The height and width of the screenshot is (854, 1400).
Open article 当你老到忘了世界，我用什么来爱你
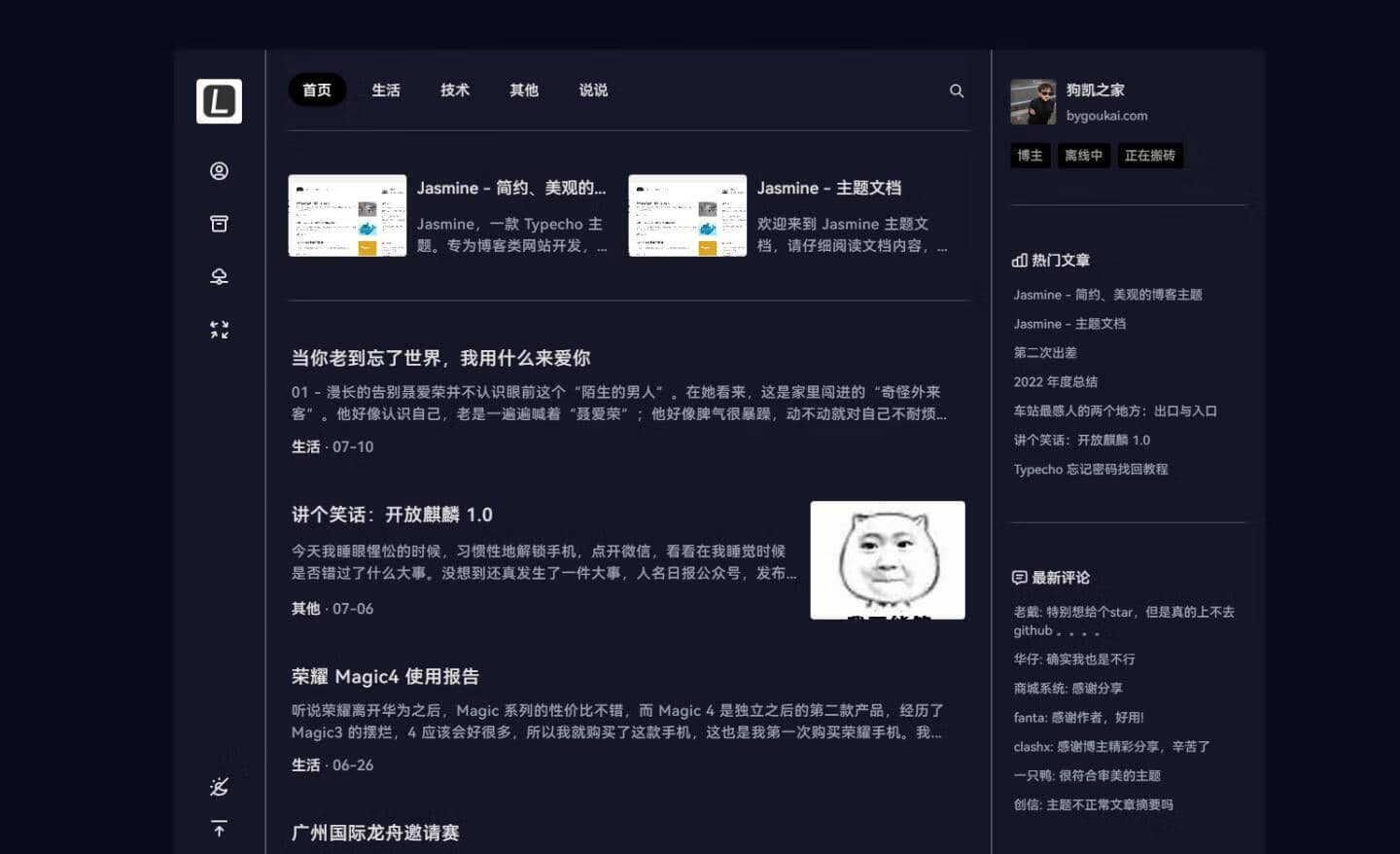[440, 358]
